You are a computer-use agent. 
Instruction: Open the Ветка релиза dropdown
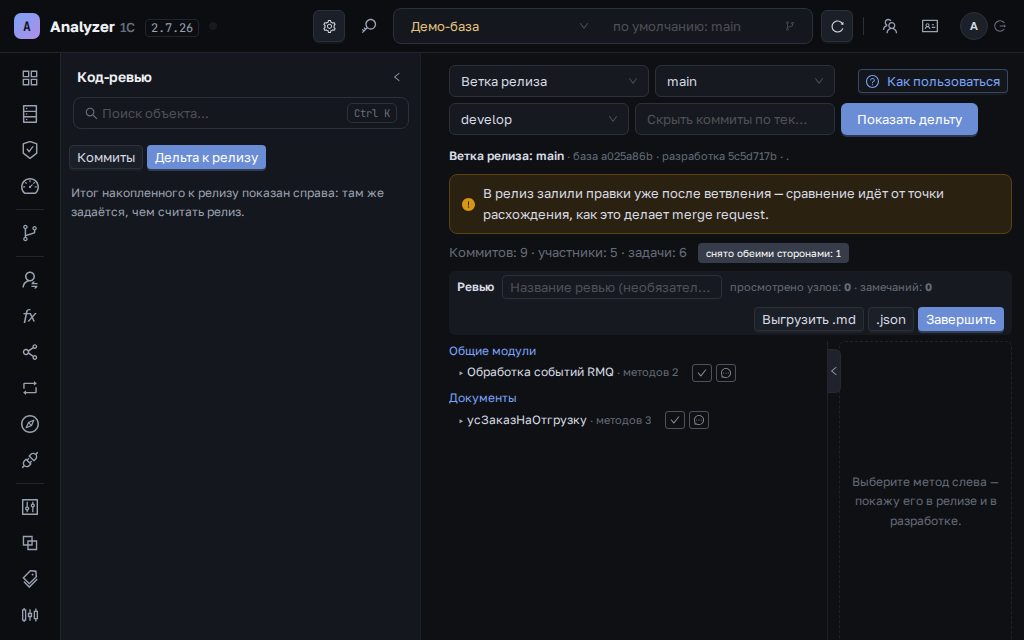tap(549, 82)
